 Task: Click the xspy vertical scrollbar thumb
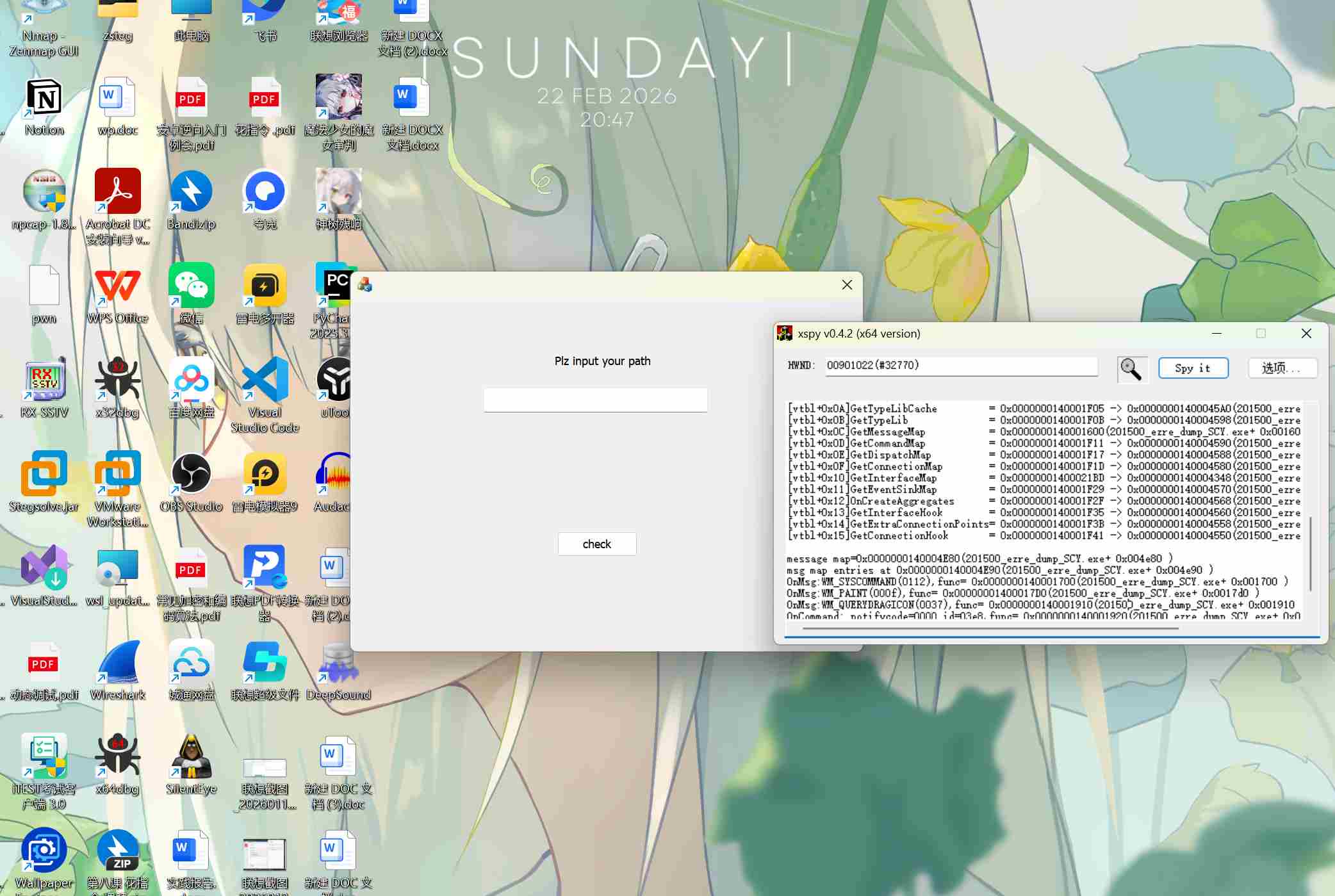[1311, 554]
